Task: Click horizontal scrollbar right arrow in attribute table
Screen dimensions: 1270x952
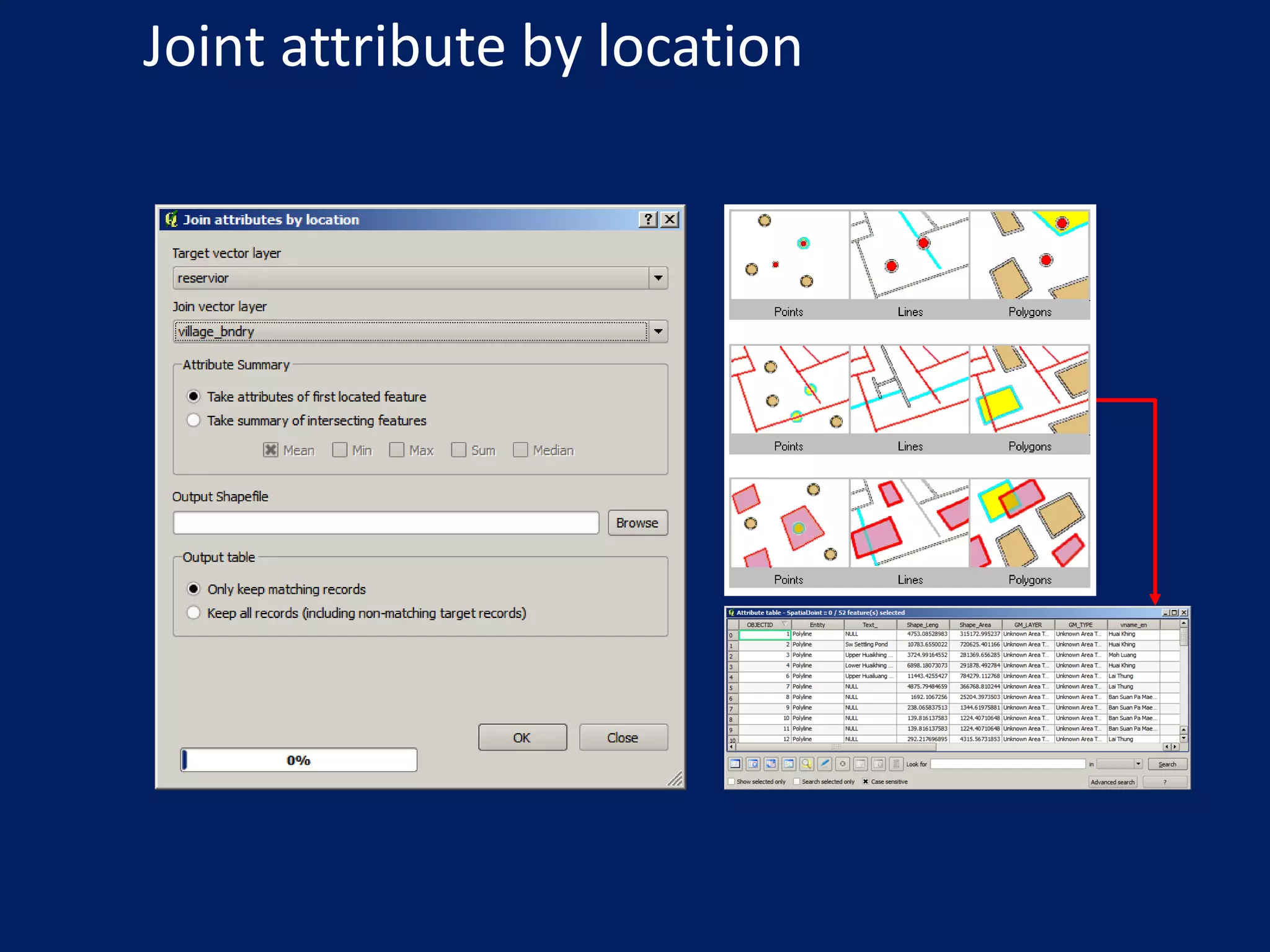Action: tap(1175, 747)
